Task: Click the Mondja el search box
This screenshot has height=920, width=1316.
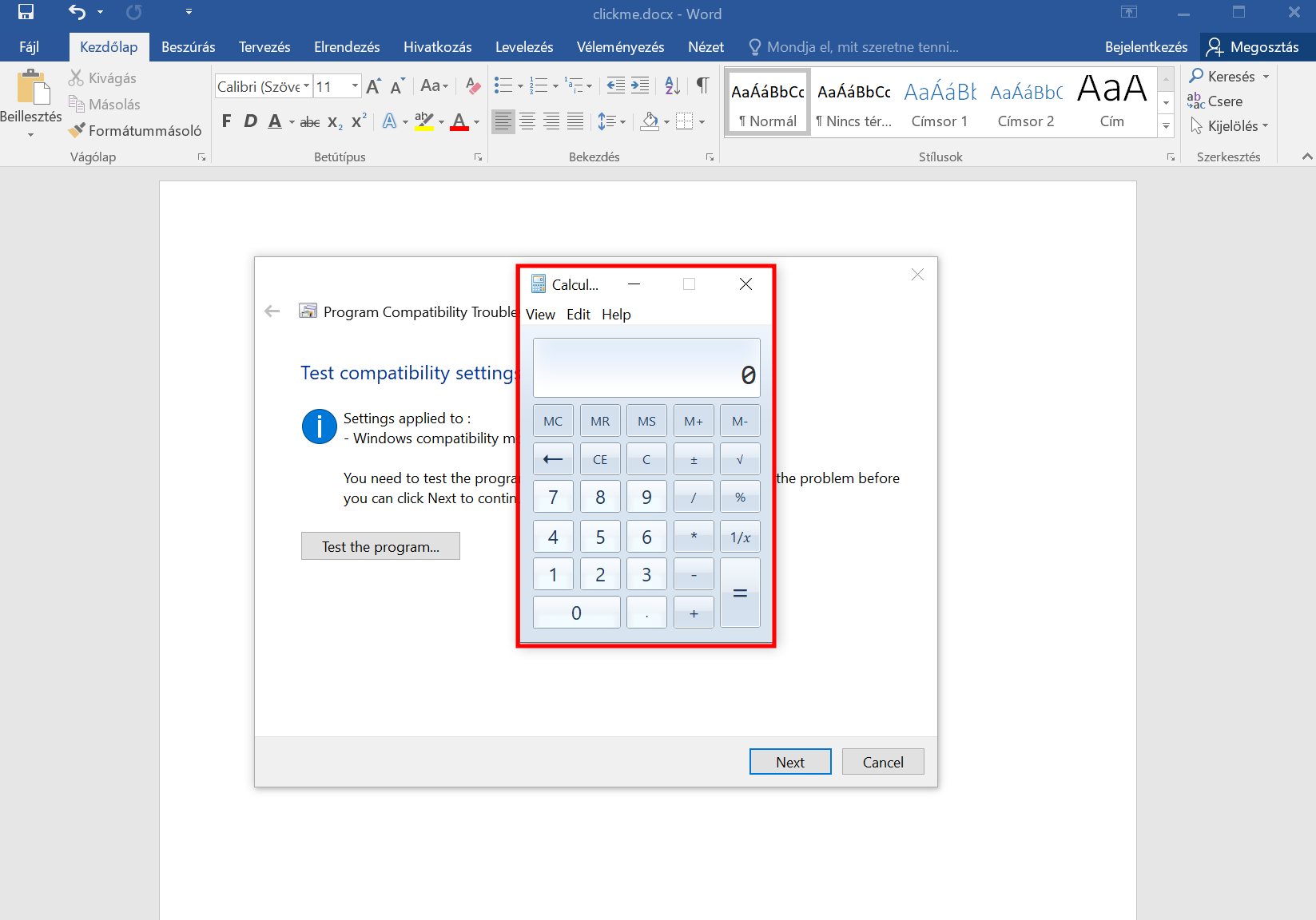Action: click(x=853, y=47)
